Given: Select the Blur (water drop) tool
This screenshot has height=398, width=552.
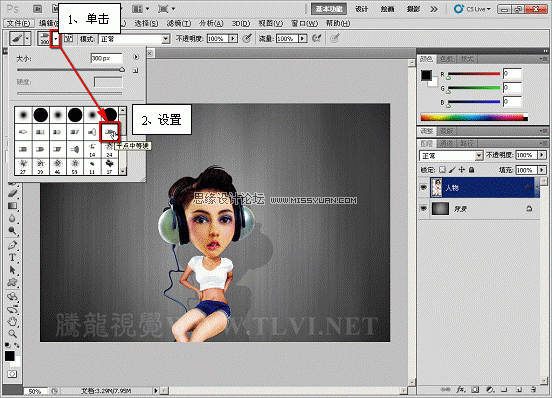Looking at the screenshot, I should [12, 219].
